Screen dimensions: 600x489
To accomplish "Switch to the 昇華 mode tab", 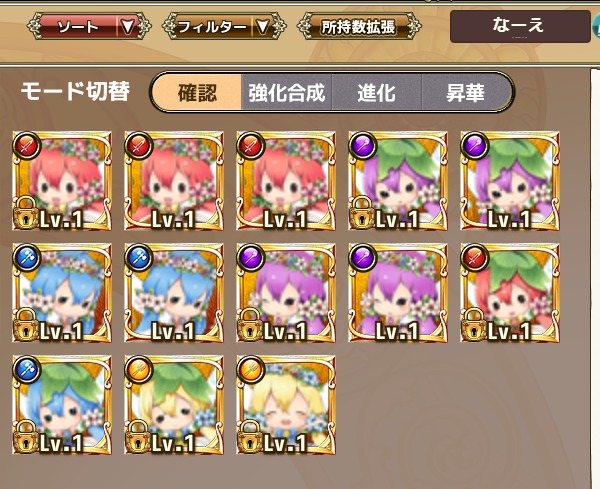I will coord(466,92).
